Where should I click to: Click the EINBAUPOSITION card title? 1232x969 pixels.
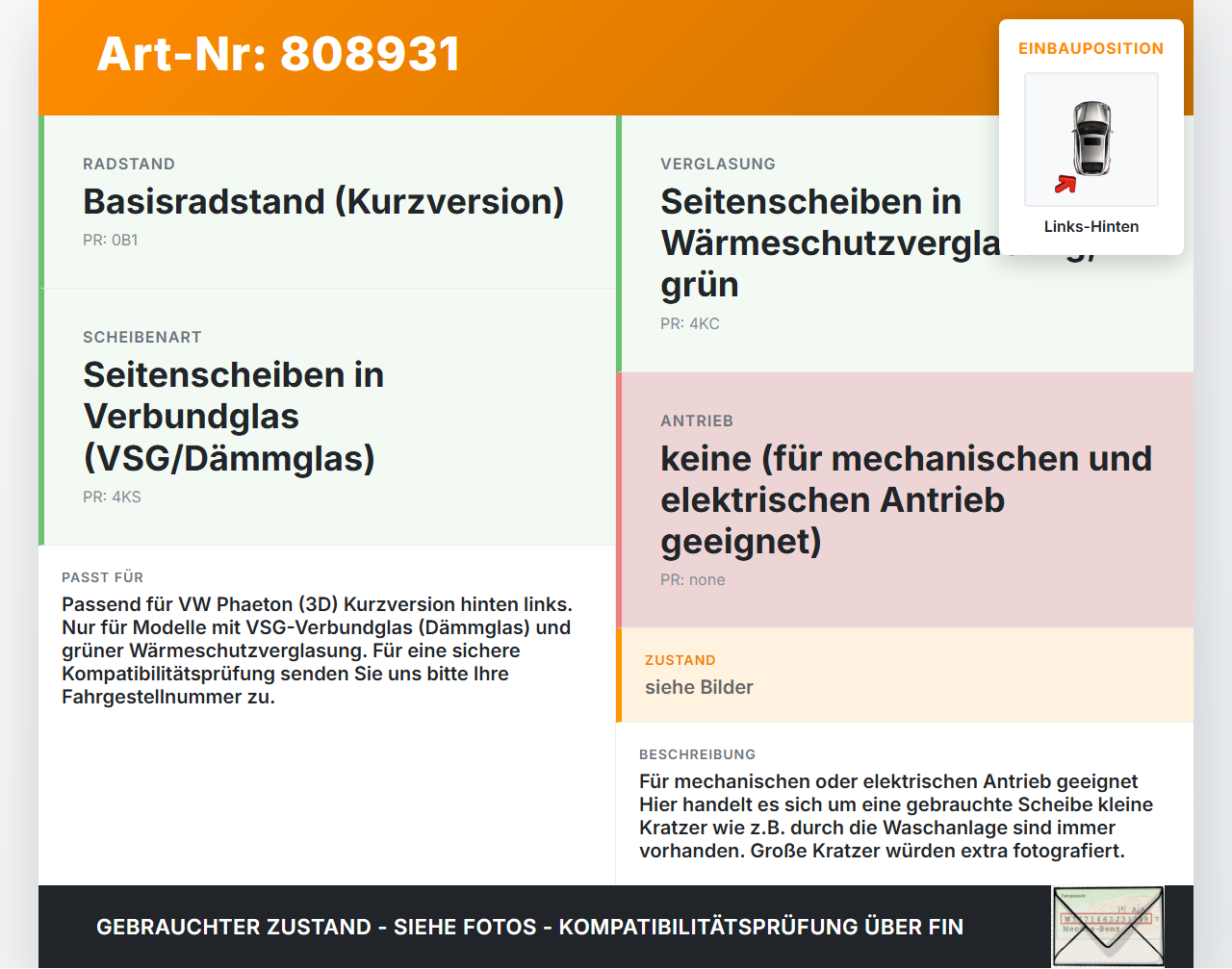click(x=1091, y=48)
